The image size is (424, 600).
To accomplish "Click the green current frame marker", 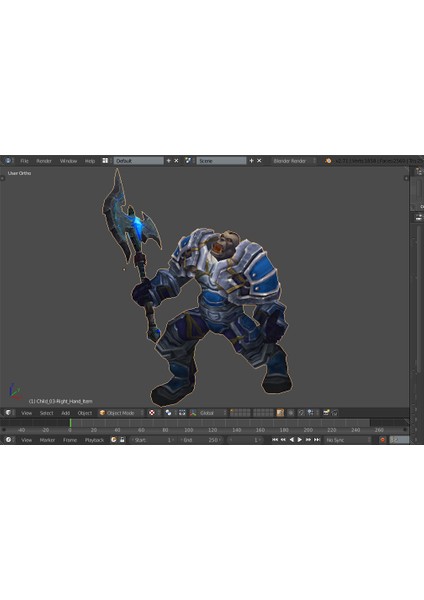I will 70,423.
